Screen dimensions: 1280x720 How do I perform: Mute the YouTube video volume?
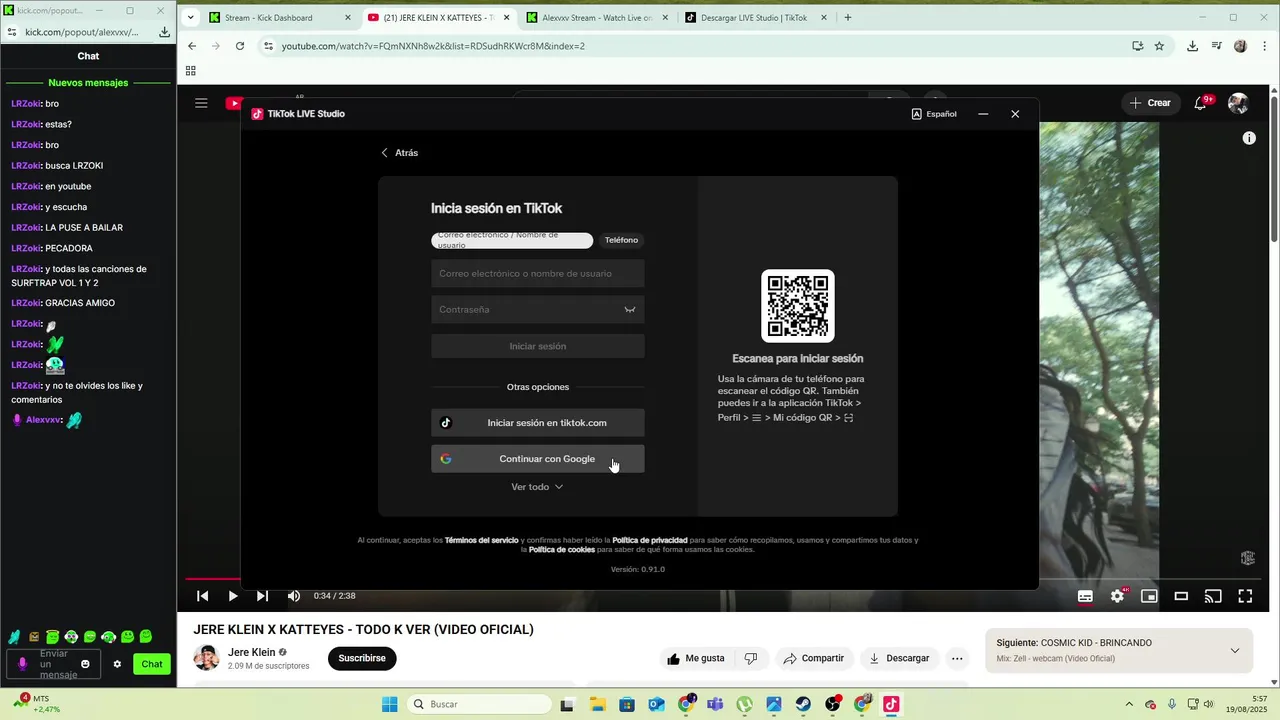pyautogui.click(x=294, y=596)
